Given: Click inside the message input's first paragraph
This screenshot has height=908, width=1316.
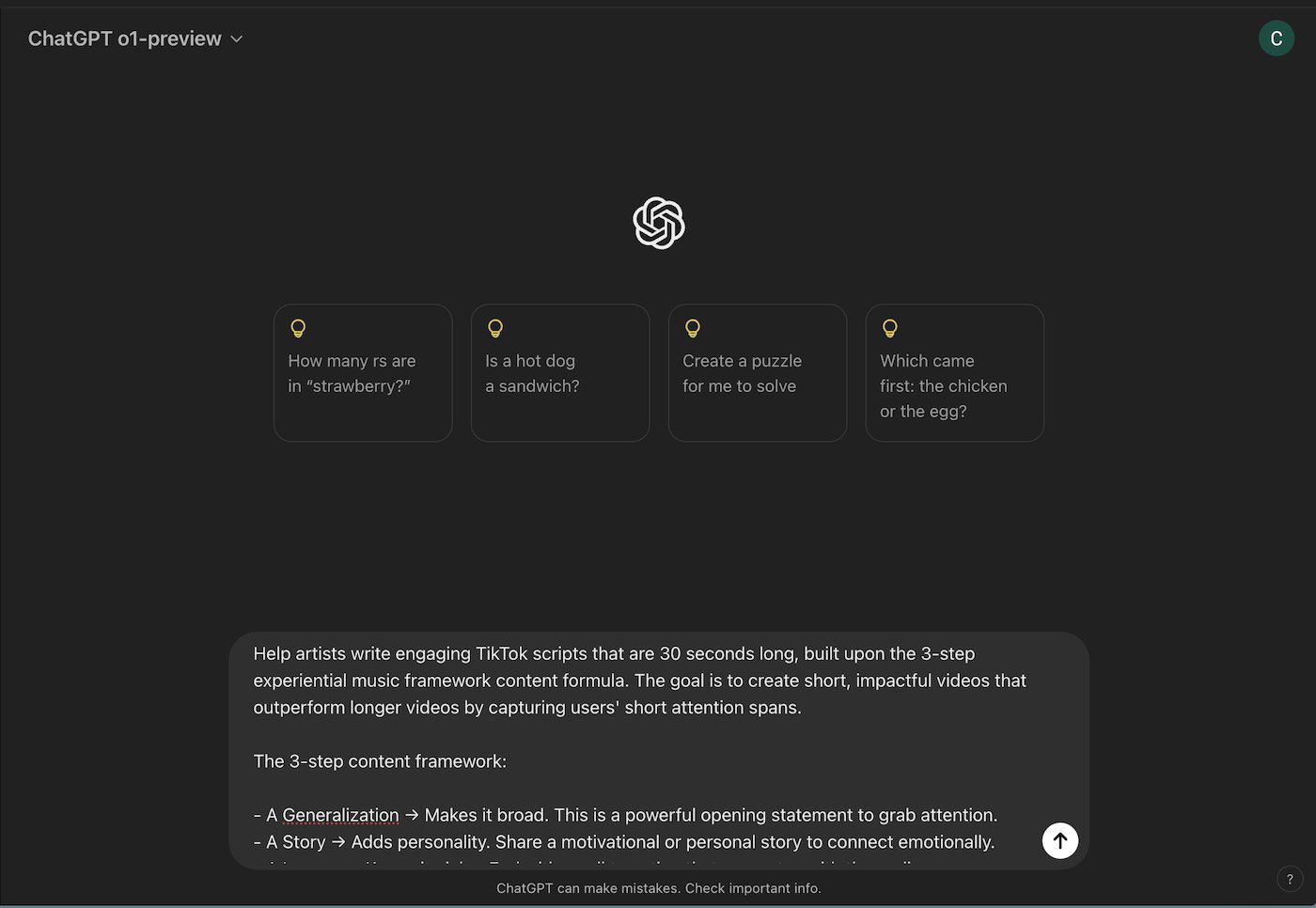Looking at the screenshot, I should [639, 681].
